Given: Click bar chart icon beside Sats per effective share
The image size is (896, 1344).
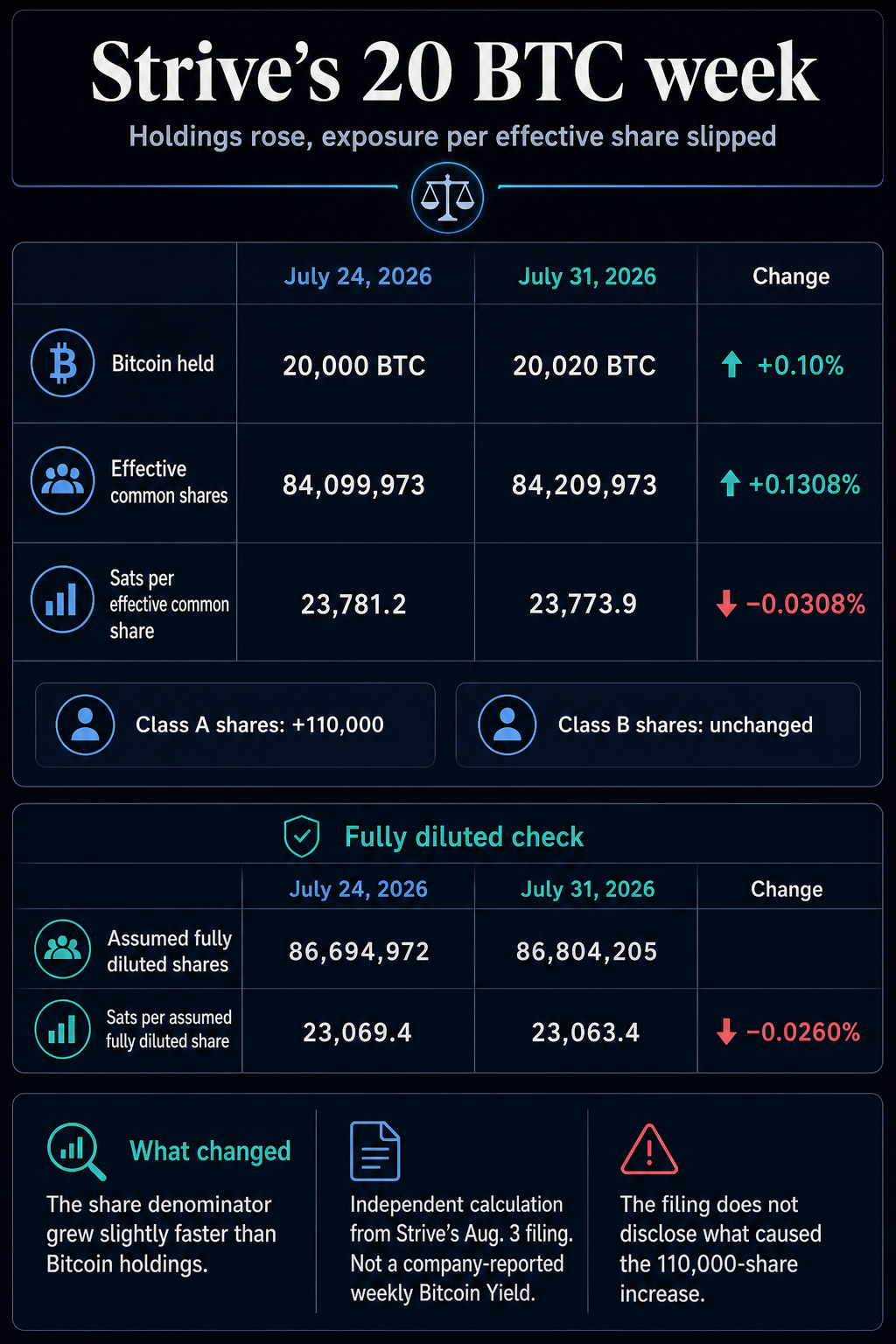Looking at the screenshot, I should pos(62,599).
